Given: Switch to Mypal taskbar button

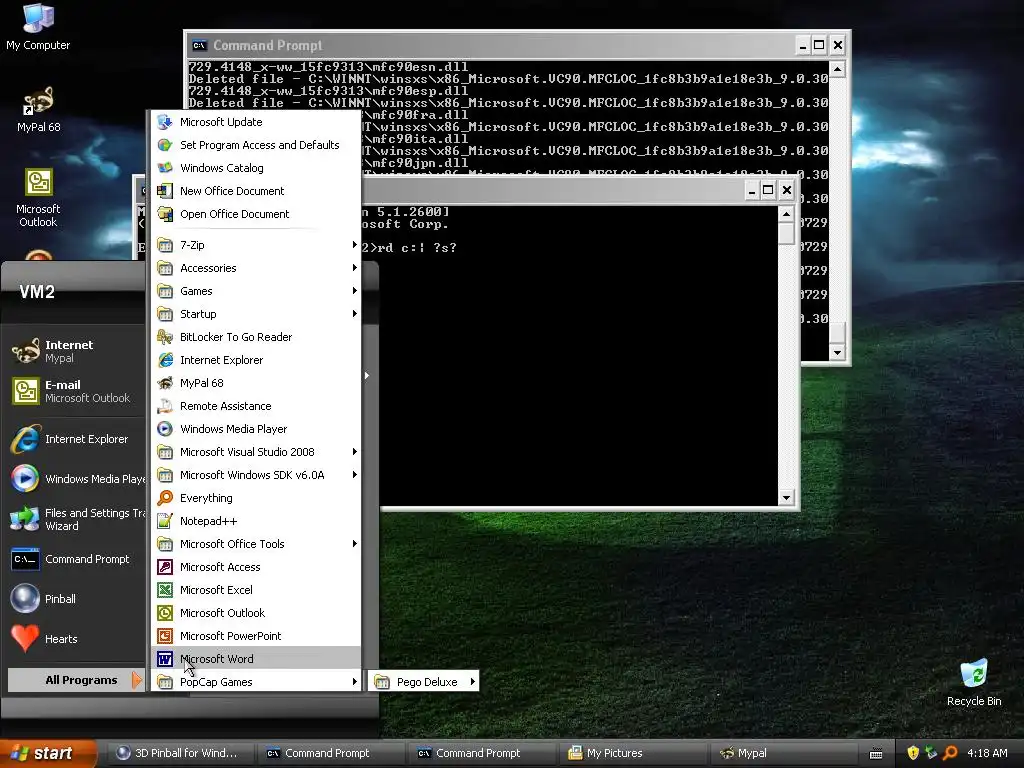Looking at the screenshot, I should point(782,753).
